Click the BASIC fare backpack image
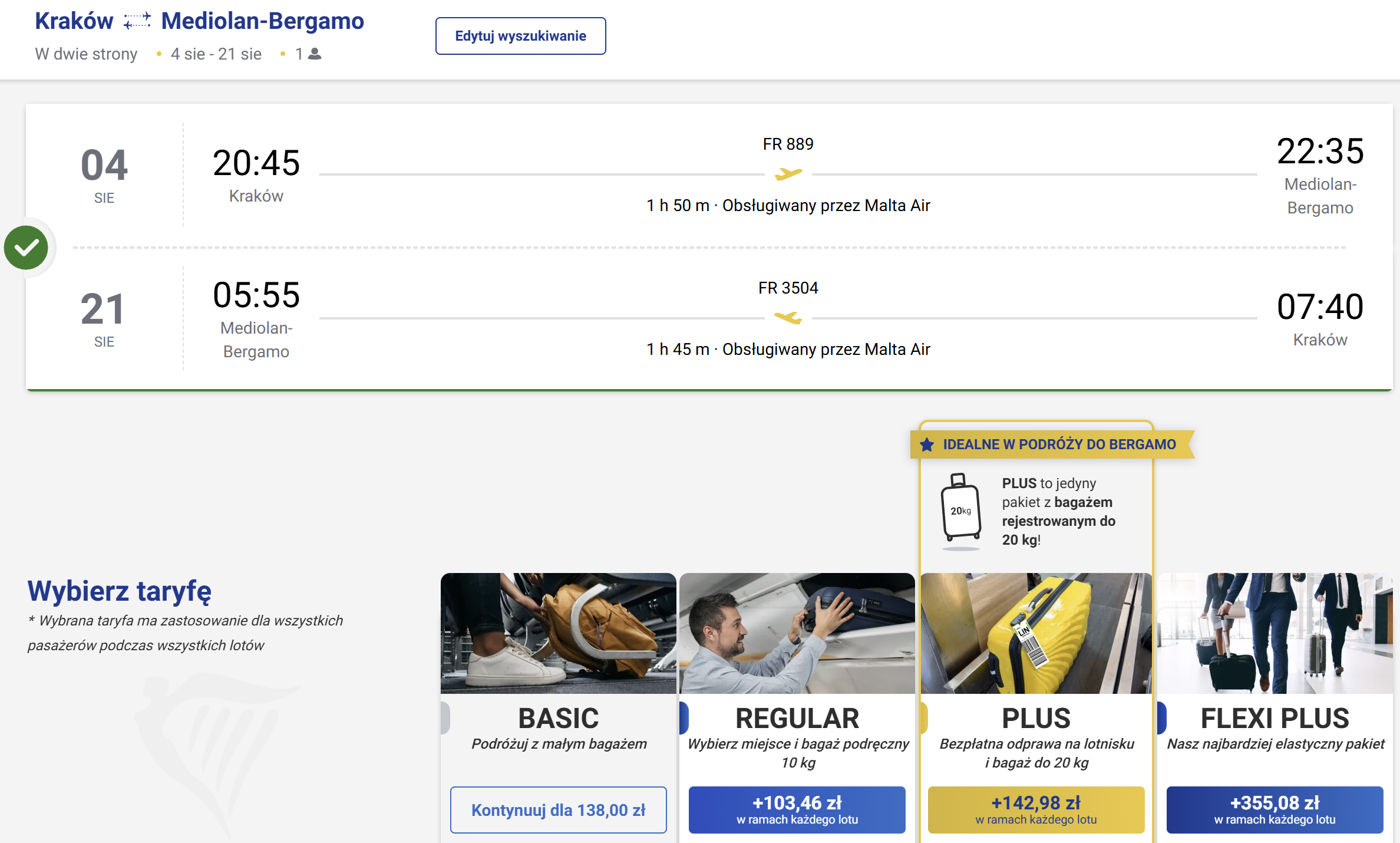Image resolution: width=1400 pixels, height=843 pixels. (x=558, y=633)
